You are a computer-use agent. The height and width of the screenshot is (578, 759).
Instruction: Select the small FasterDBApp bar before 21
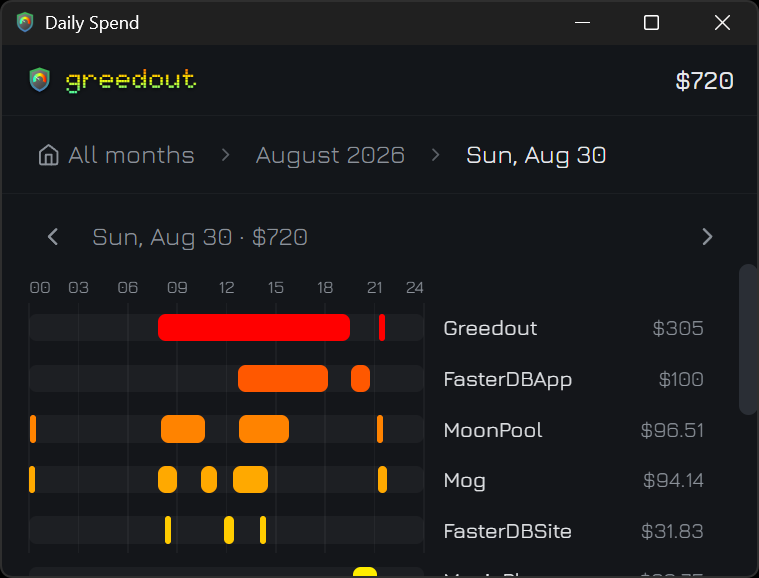[x=360, y=379]
